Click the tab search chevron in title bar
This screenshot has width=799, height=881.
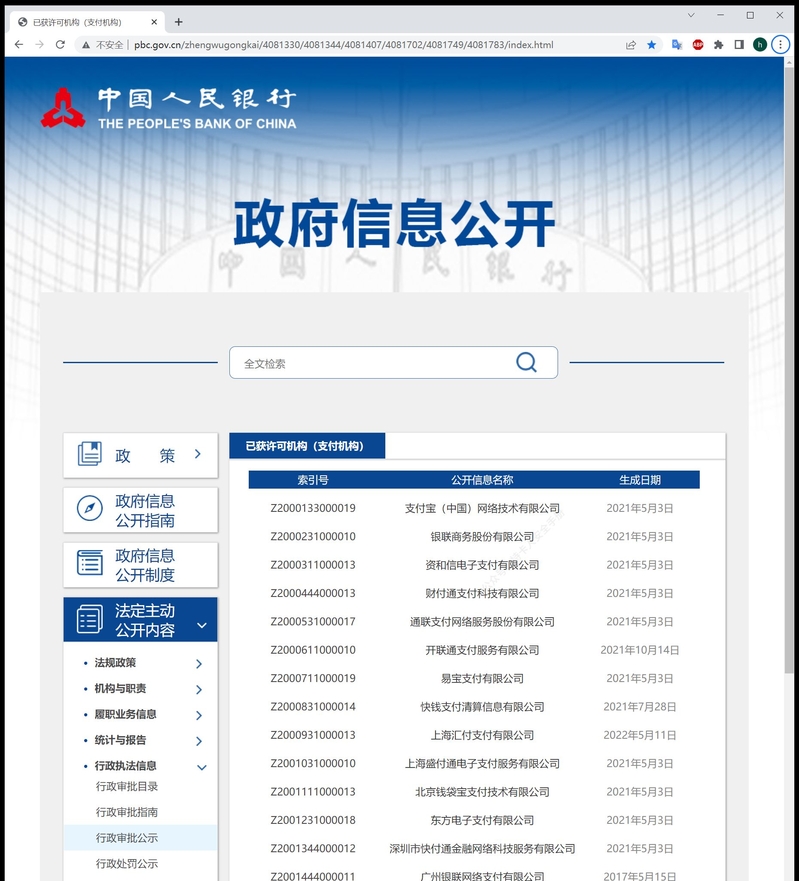(x=691, y=15)
